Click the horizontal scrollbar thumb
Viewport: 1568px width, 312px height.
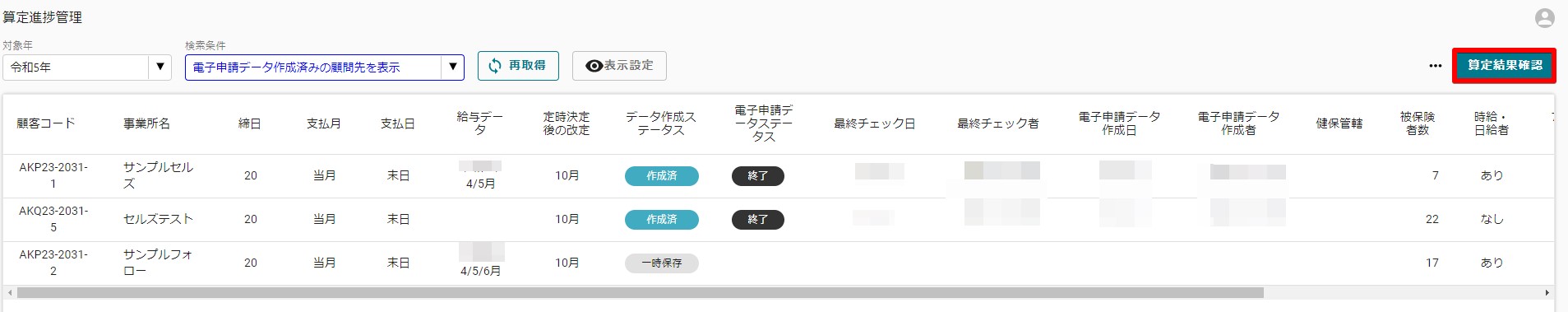coord(640,292)
